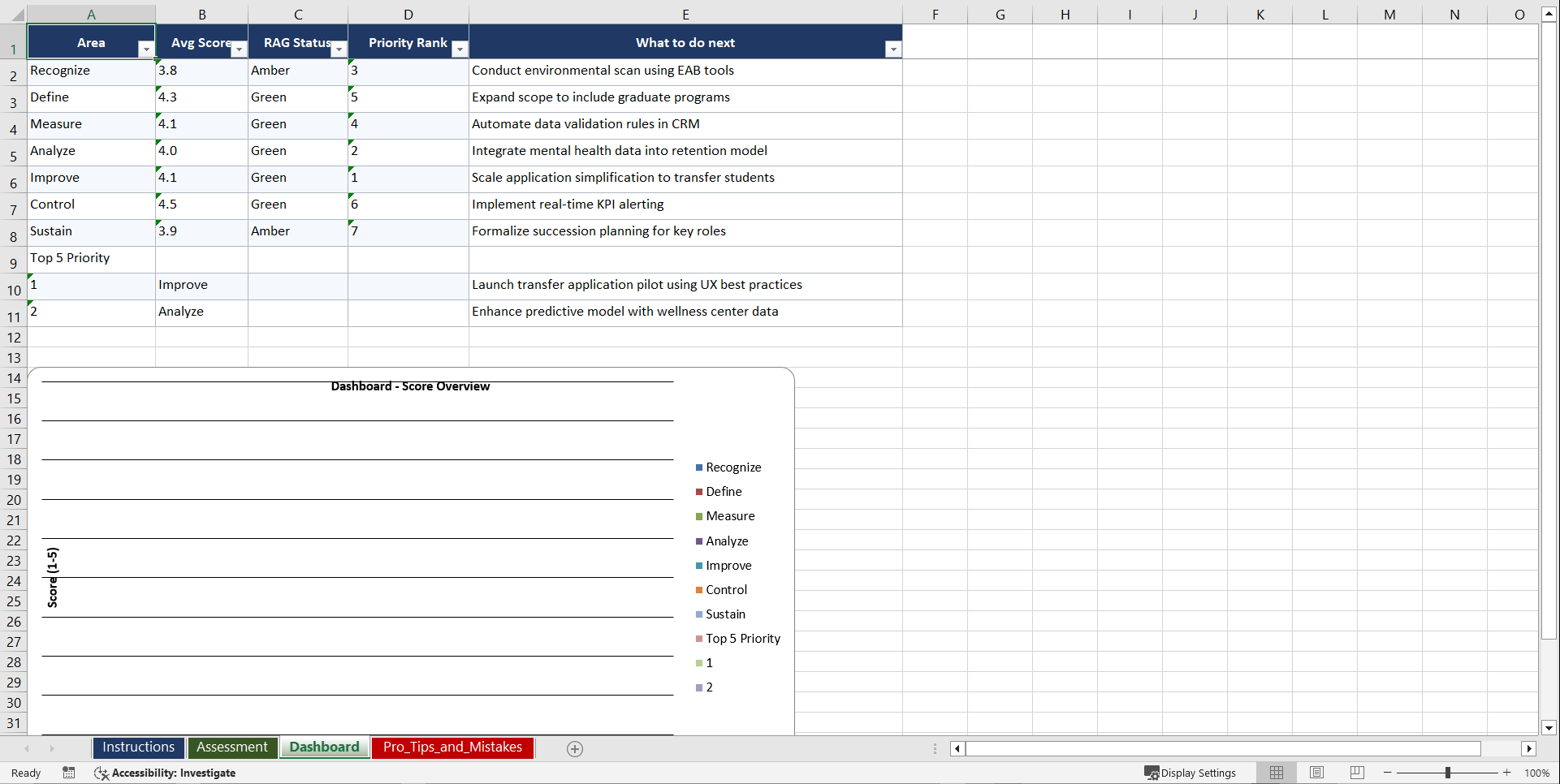This screenshot has height=784, width=1560.
Task: Select Normal view in the status bar
Action: pos(1276,773)
